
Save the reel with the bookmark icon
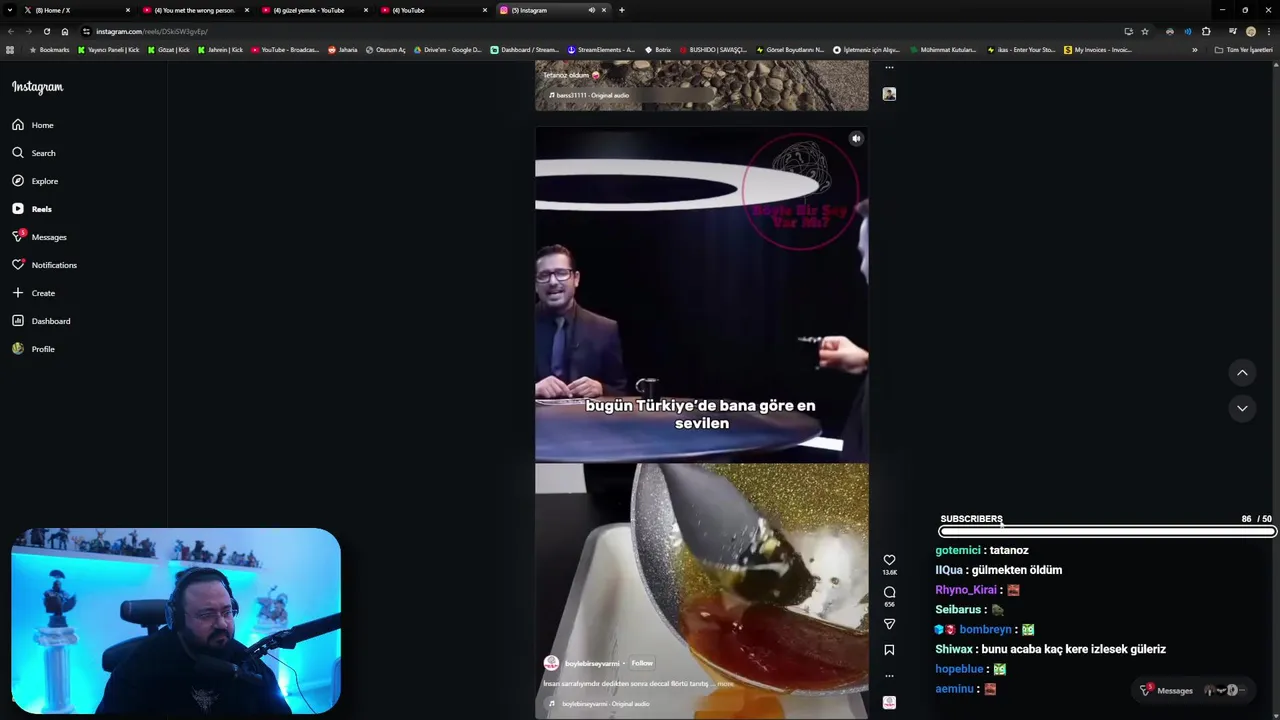889,650
